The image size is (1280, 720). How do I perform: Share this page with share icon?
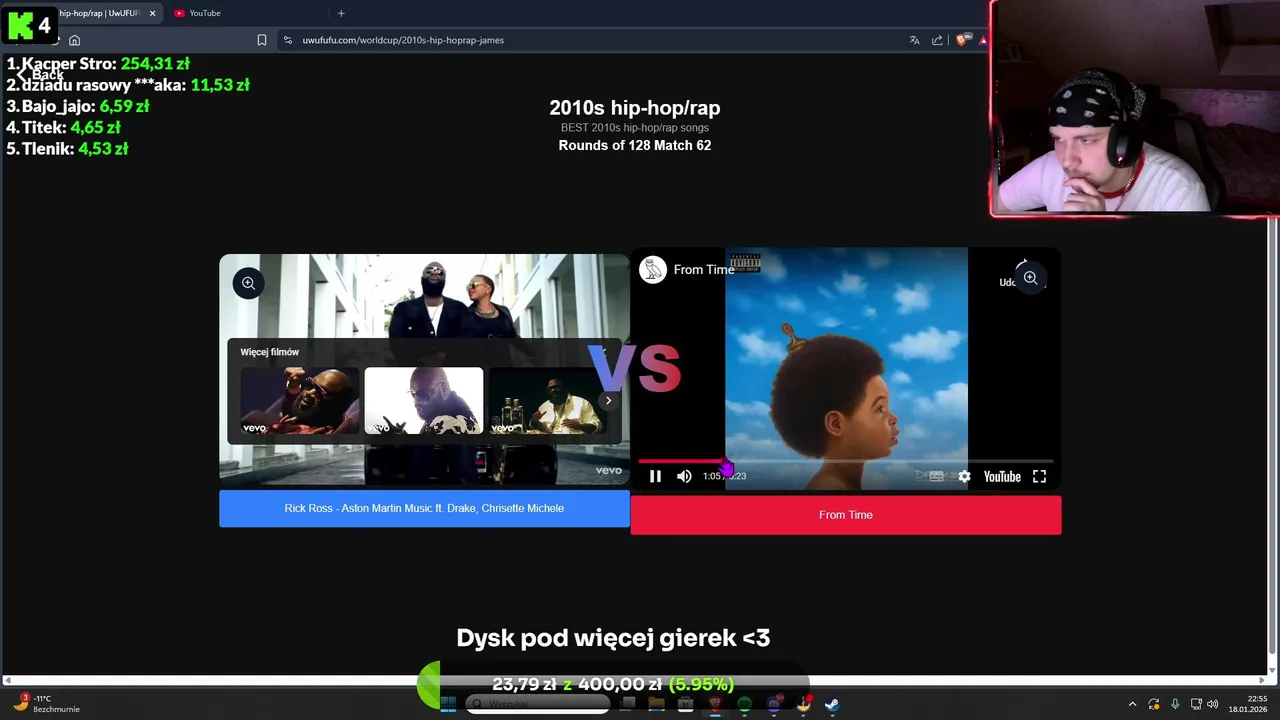(937, 40)
